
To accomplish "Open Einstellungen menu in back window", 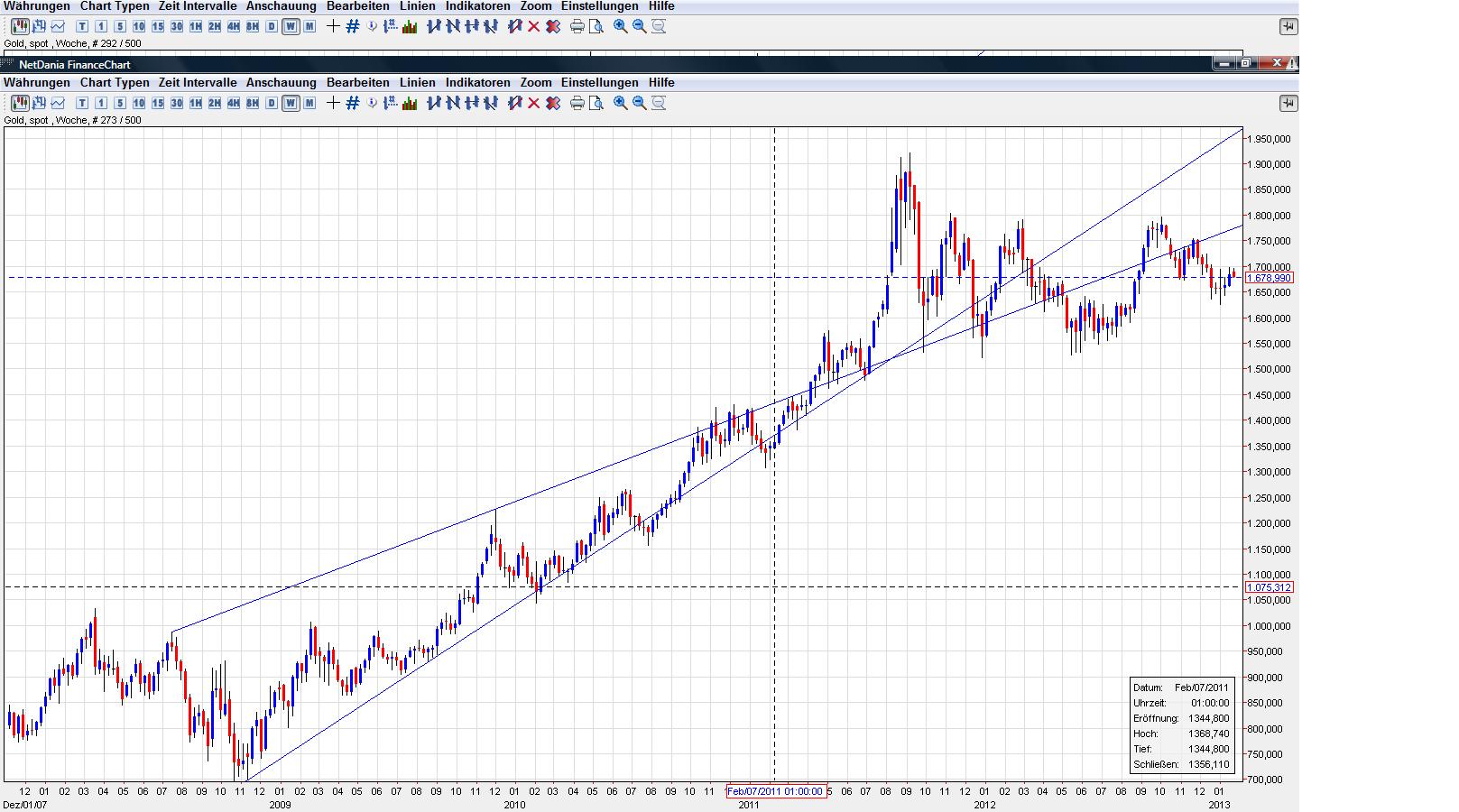I will point(600,6).
